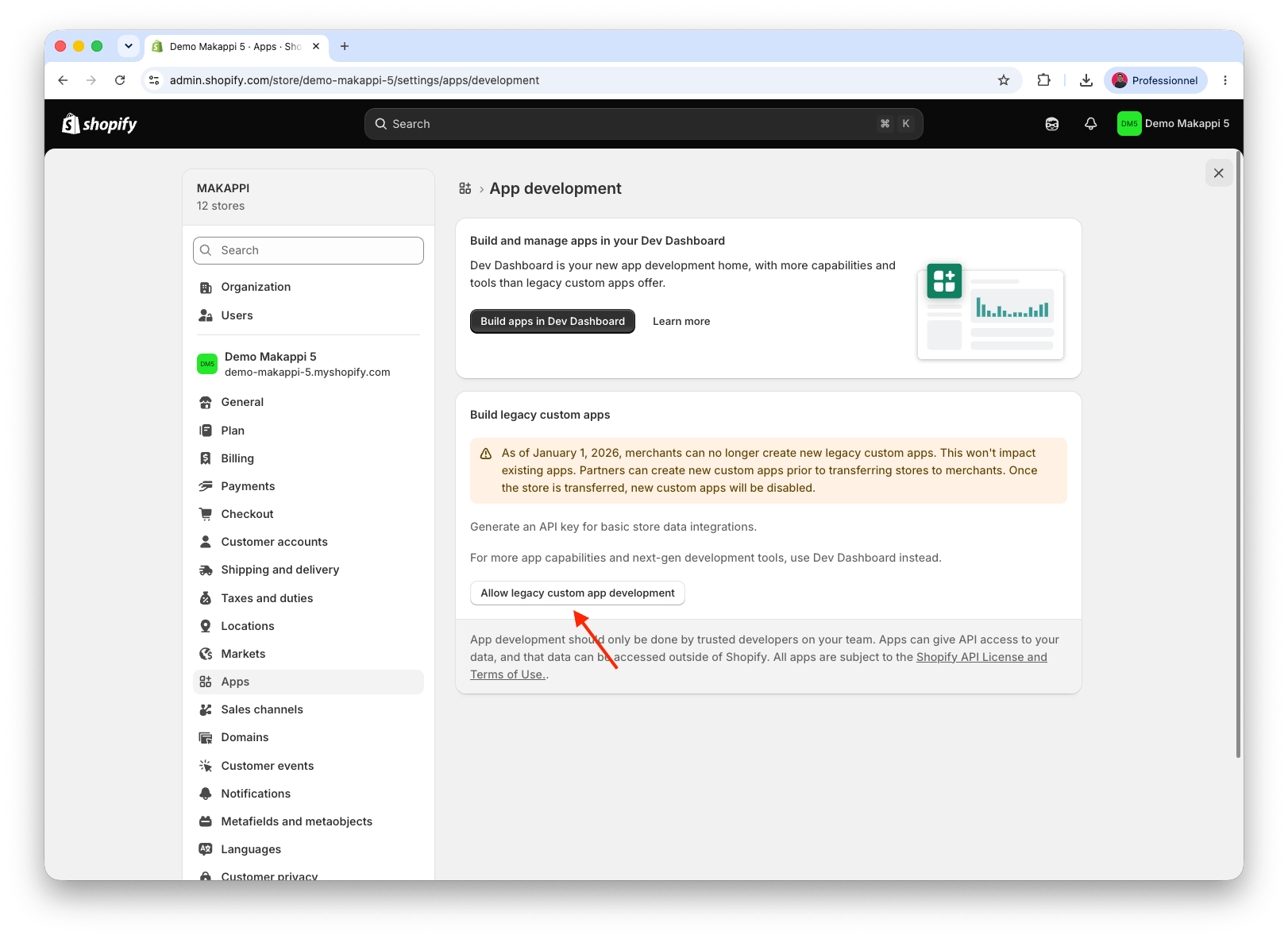
Task: Click the Locations pin icon
Action: click(206, 626)
